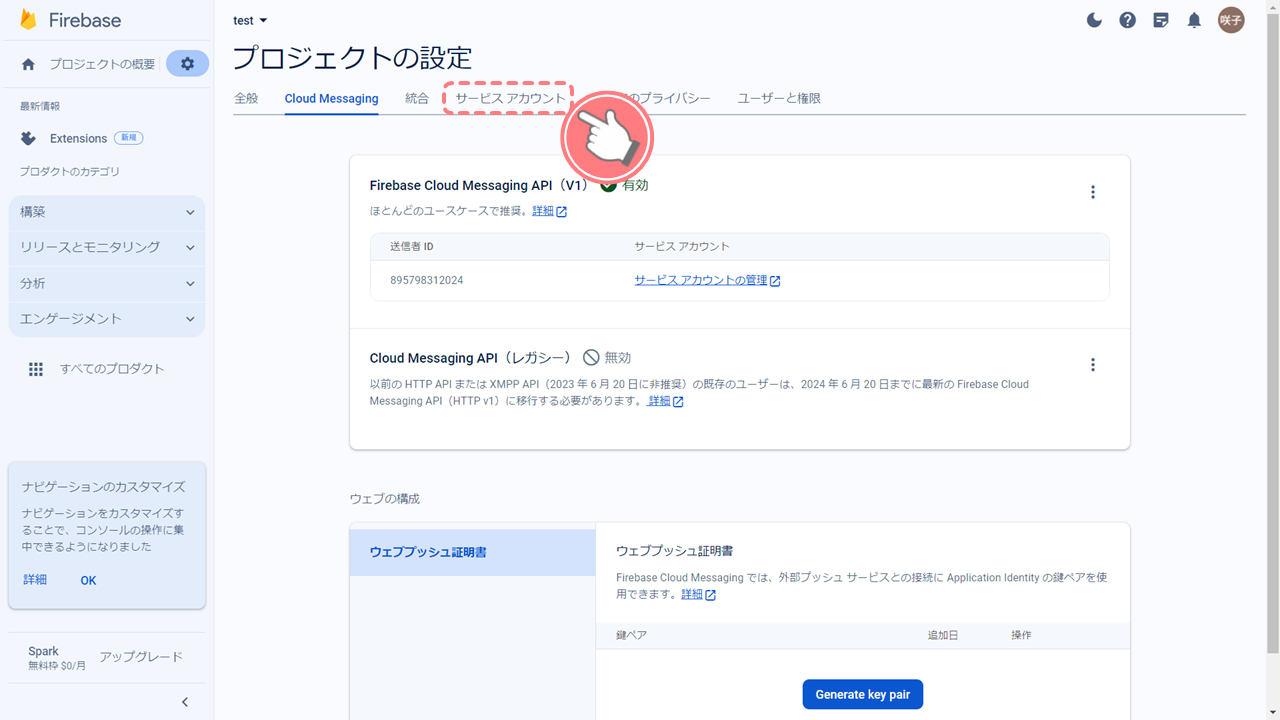The height and width of the screenshot is (720, 1280).
Task: Switch to the 統合 tab
Action: (417, 98)
